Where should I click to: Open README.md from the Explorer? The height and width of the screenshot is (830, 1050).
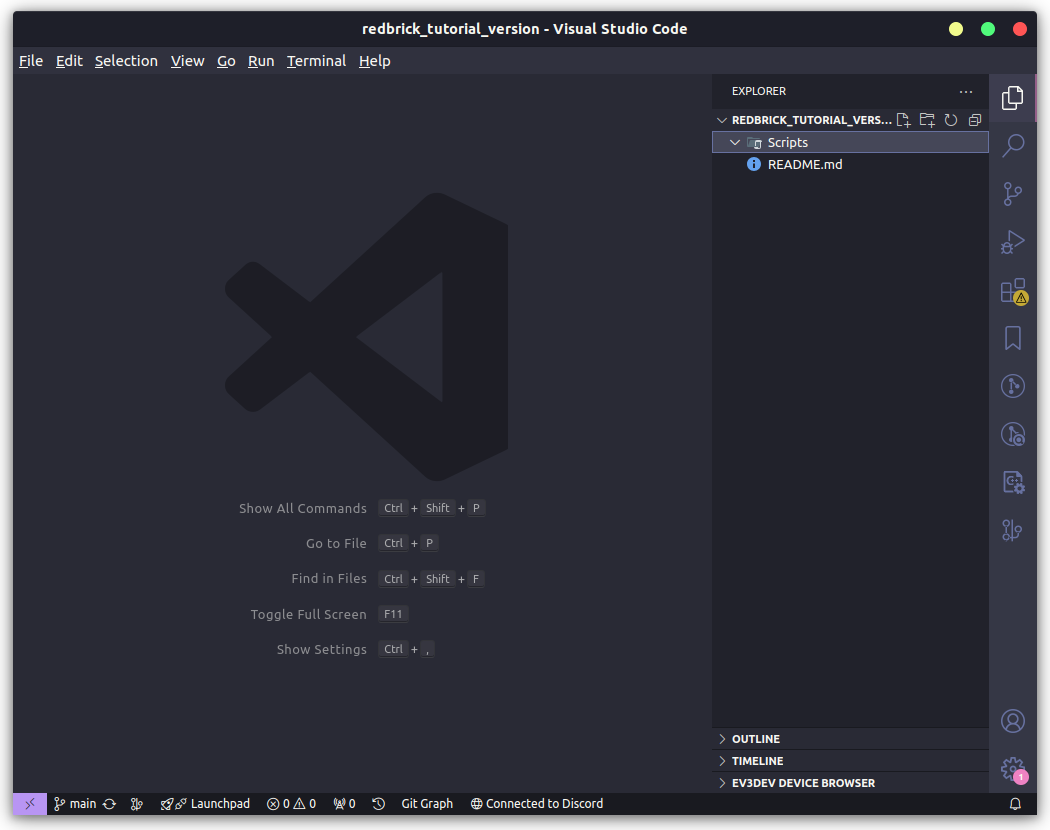tap(850, 165)
